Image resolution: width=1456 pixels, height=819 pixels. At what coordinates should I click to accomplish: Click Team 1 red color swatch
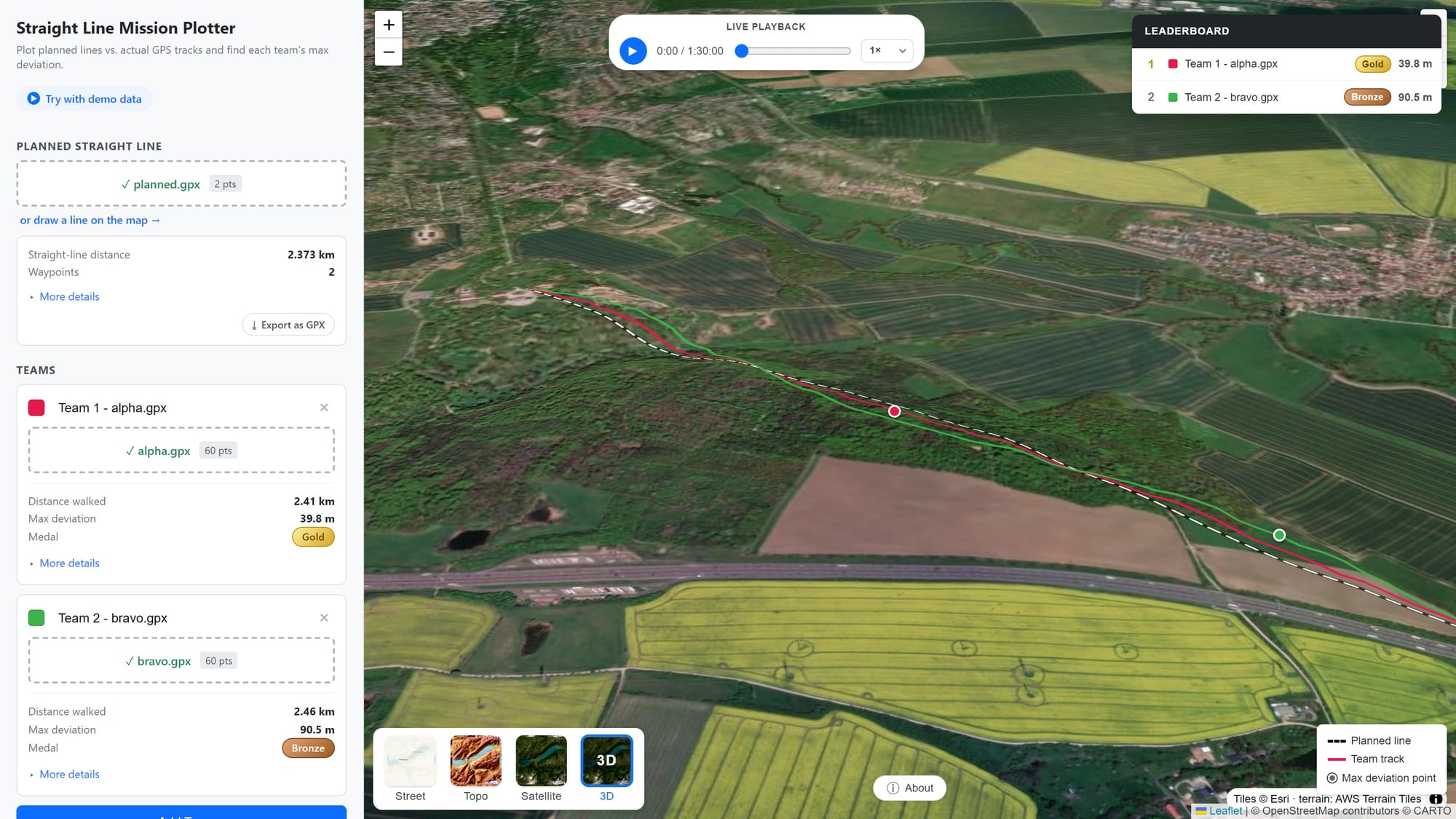pos(36,408)
